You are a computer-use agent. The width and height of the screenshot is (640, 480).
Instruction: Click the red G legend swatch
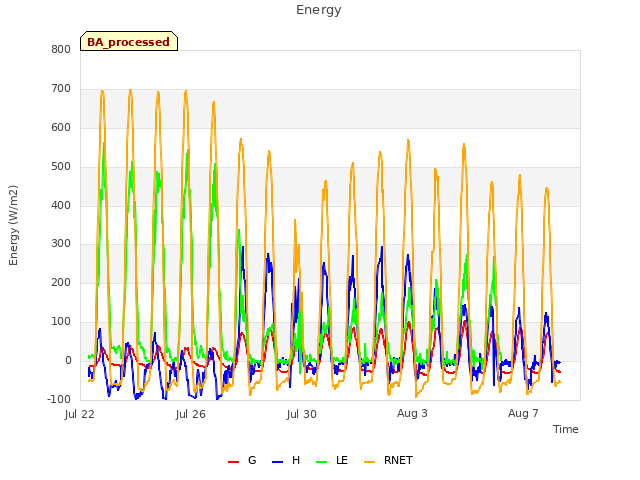click(233, 462)
